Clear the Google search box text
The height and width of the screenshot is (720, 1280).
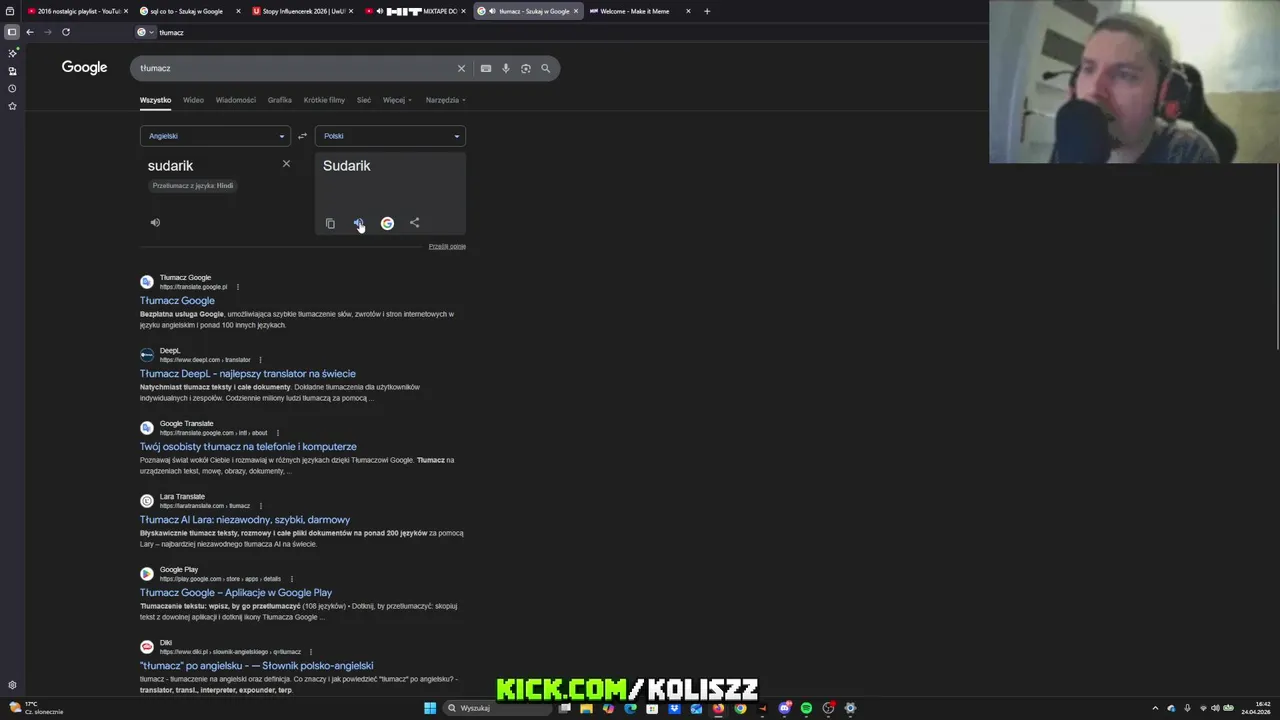[x=461, y=68]
